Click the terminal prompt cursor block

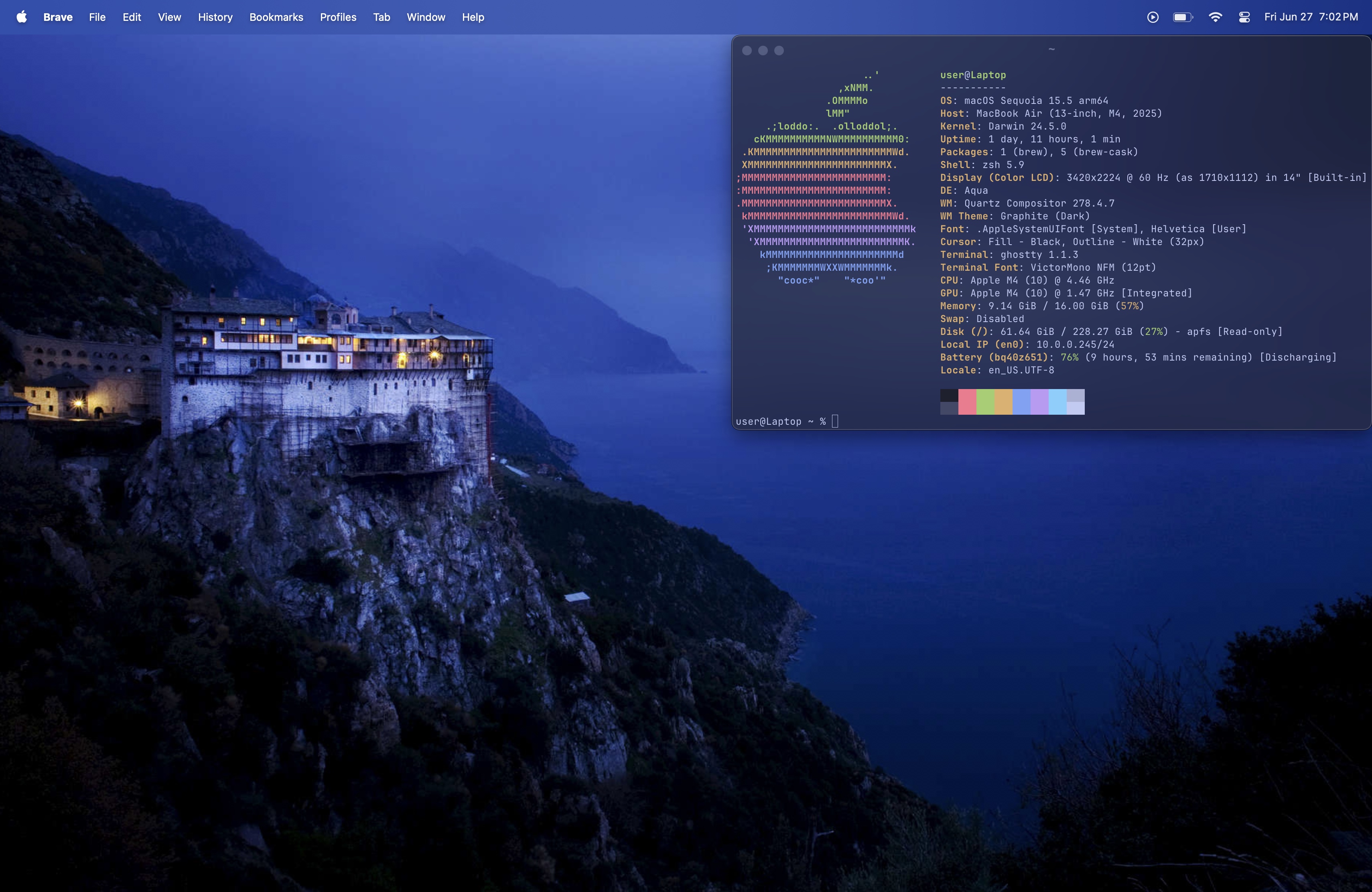coord(835,421)
